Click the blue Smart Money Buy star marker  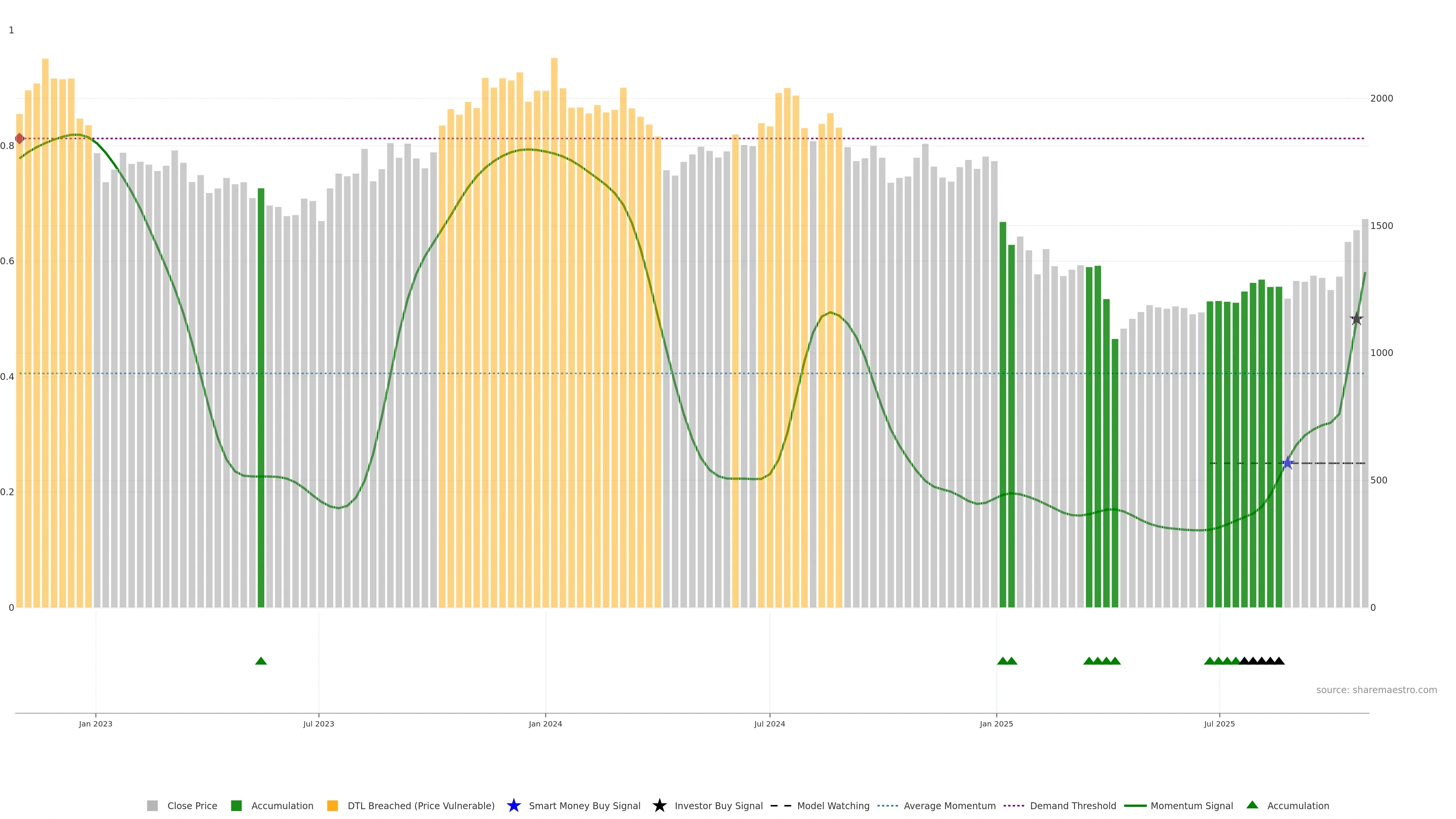[x=1288, y=463]
